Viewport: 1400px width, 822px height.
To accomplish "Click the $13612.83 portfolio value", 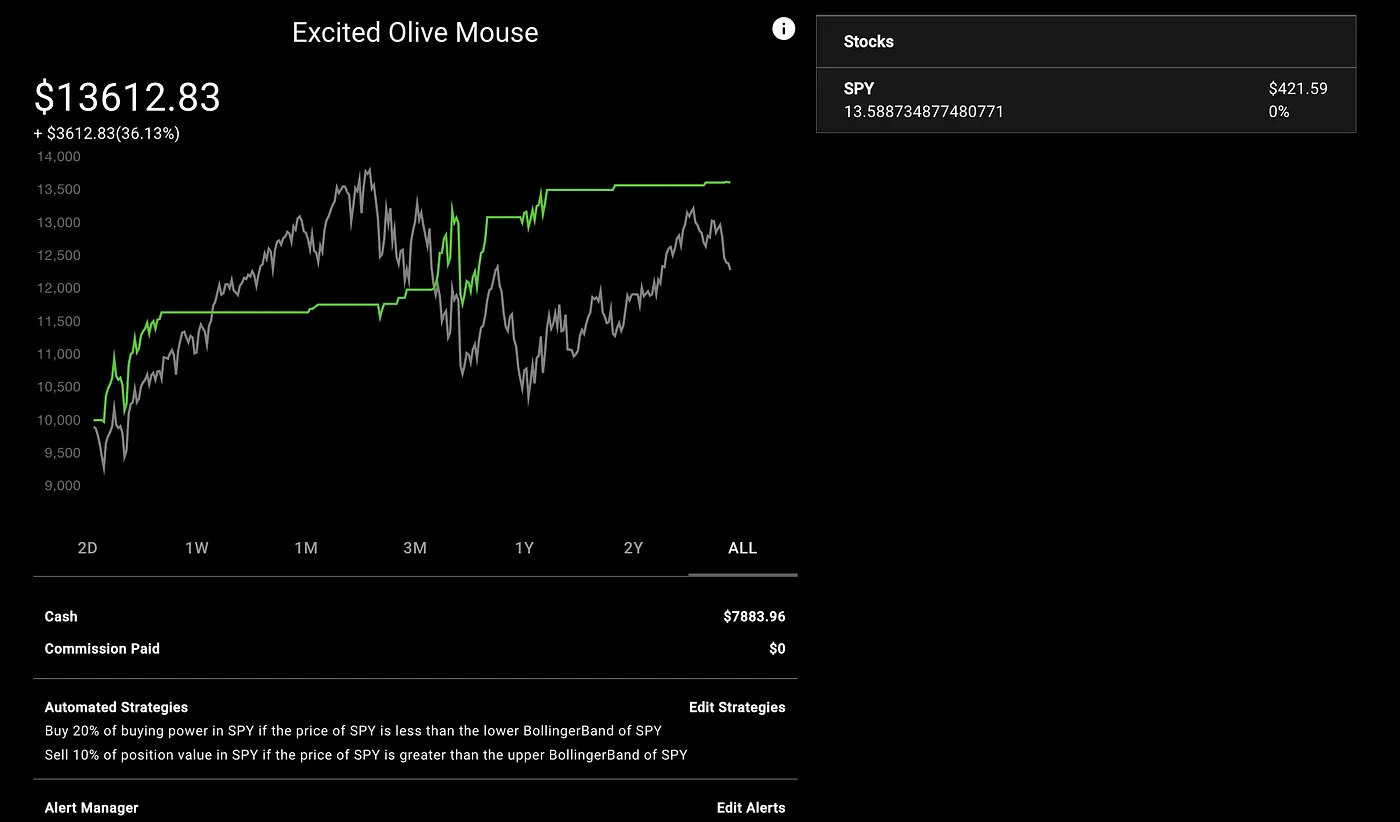I will coord(127,98).
